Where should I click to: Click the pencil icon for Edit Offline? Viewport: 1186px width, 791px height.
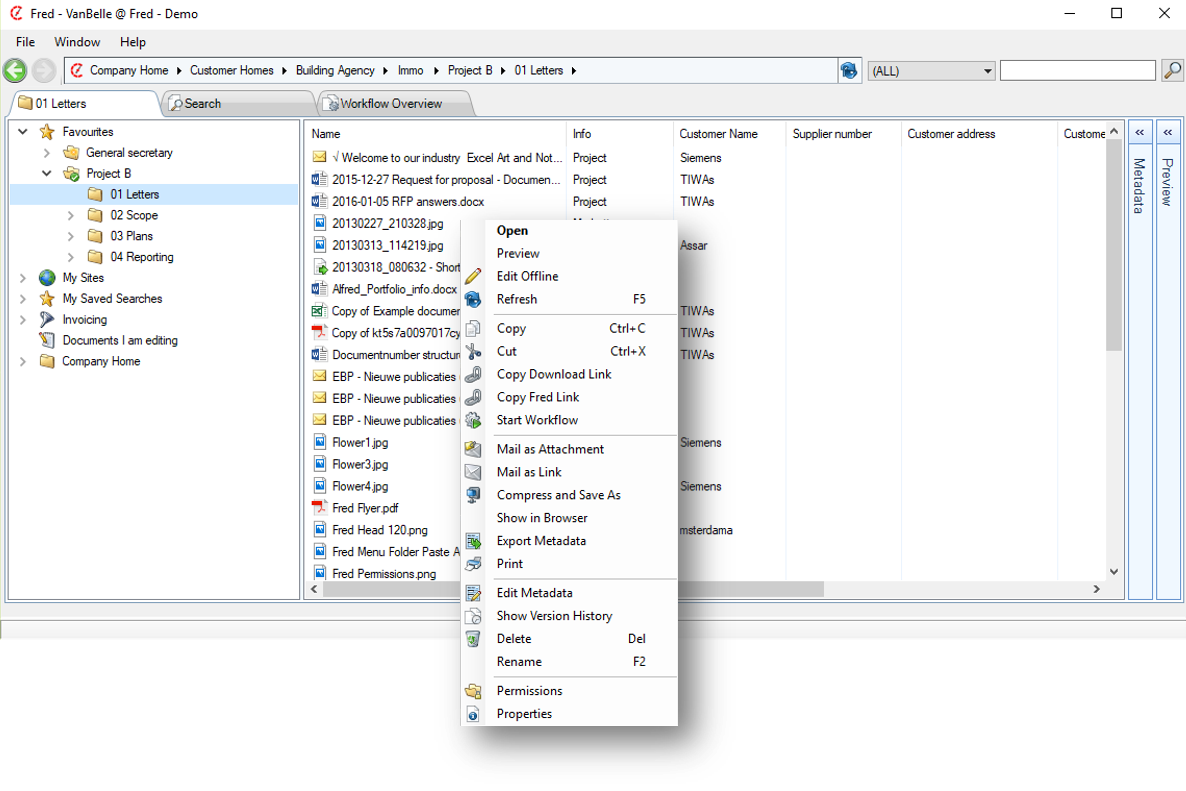(474, 276)
